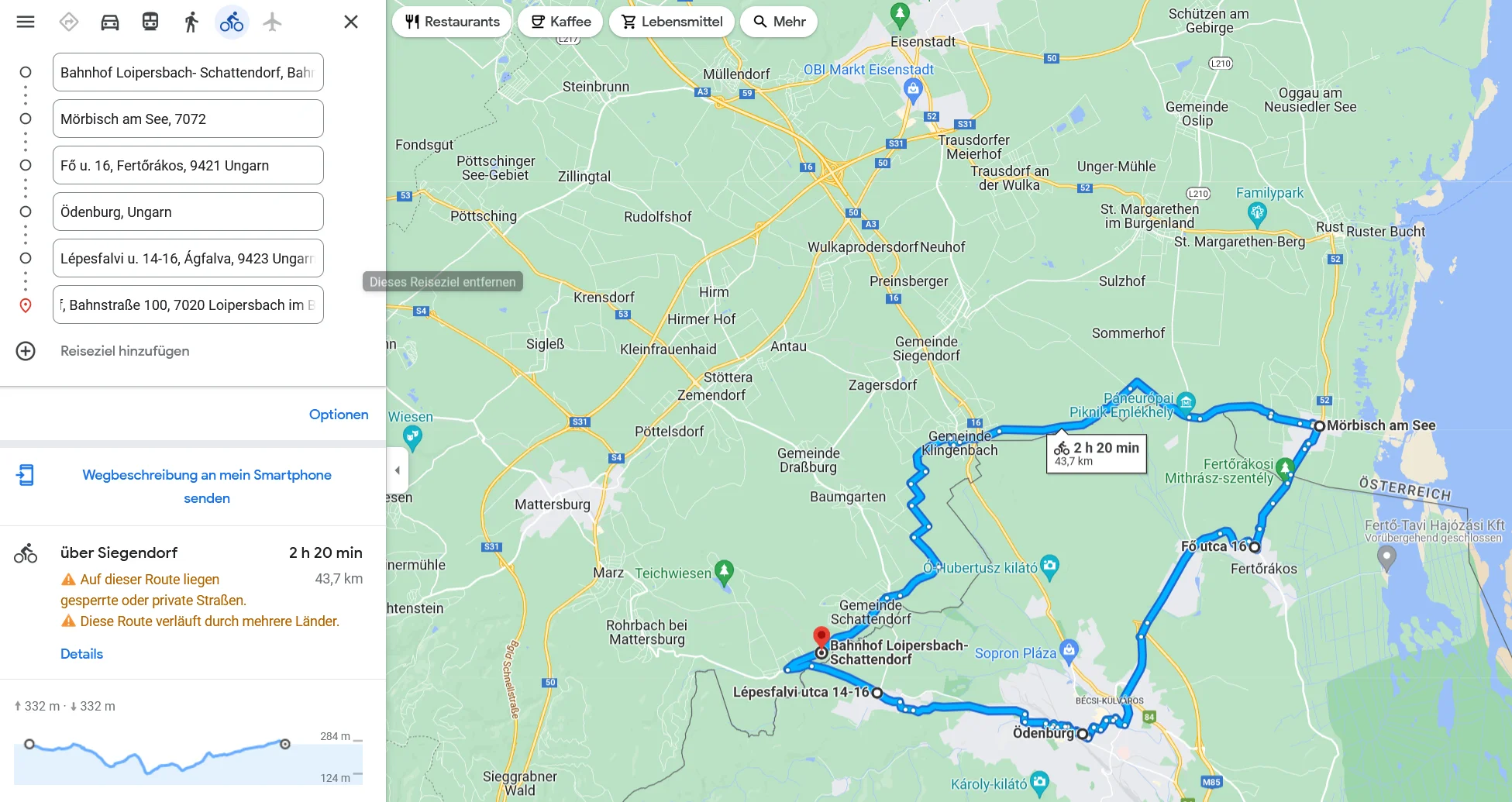1512x802 pixels.
Task: Collapse the side panel arrow
Action: tap(397, 470)
